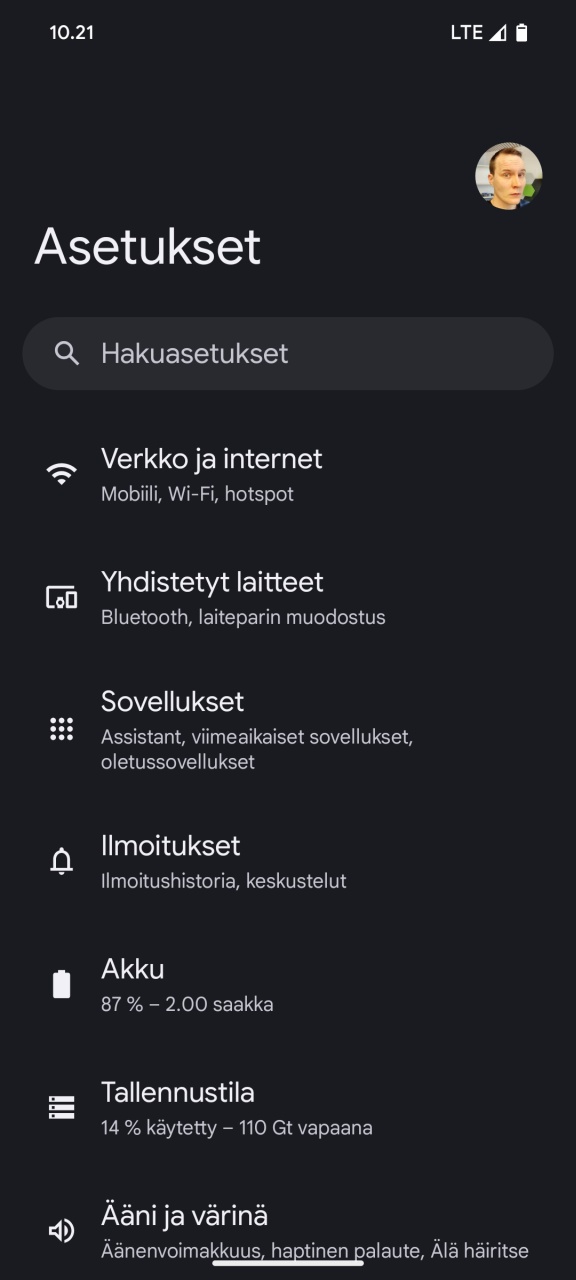Tap the connected devices icon
This screenshot has width=576, height=1280.
pos(62,598)
